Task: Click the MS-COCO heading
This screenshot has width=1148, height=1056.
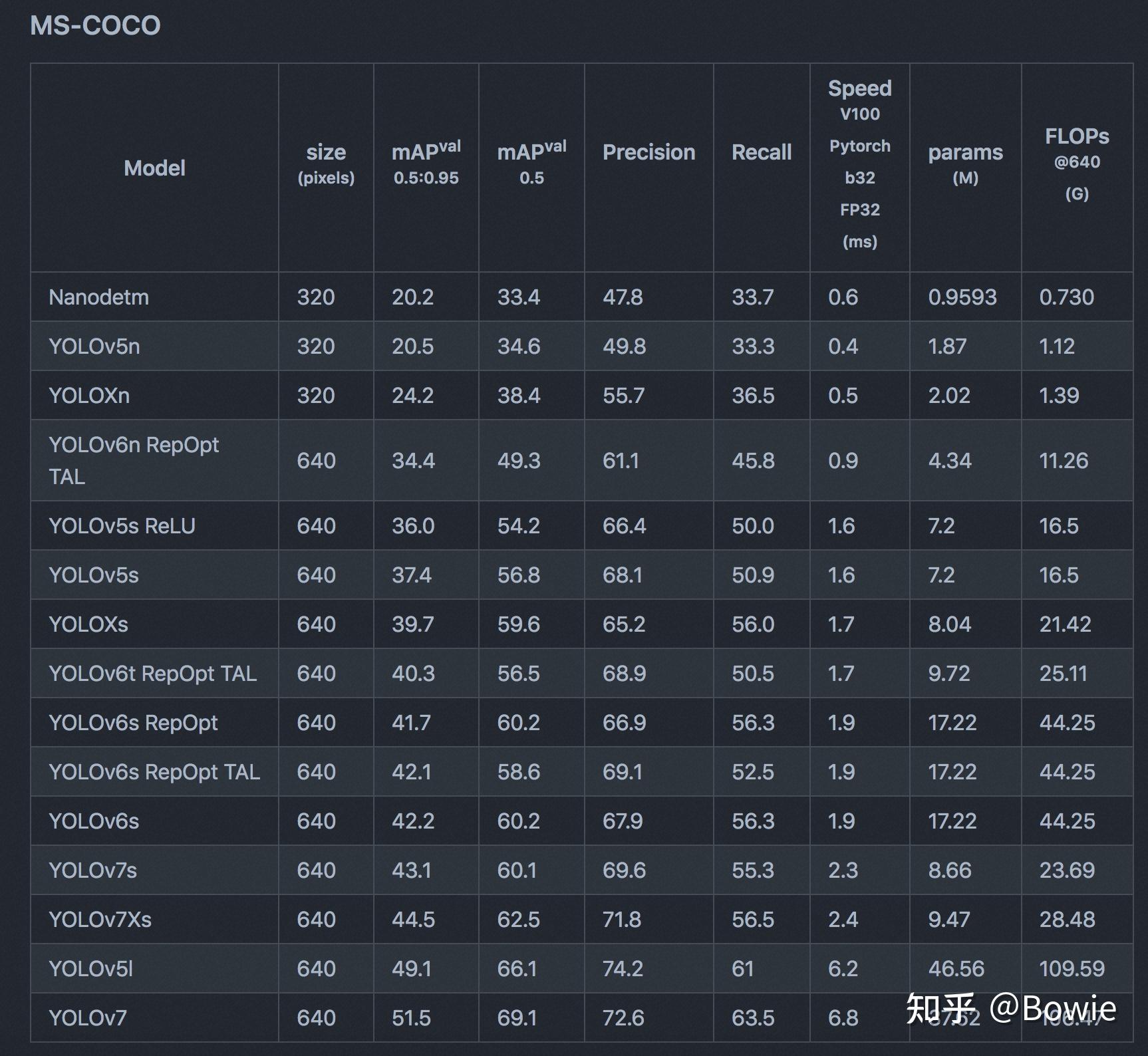Action: point(95,26)
